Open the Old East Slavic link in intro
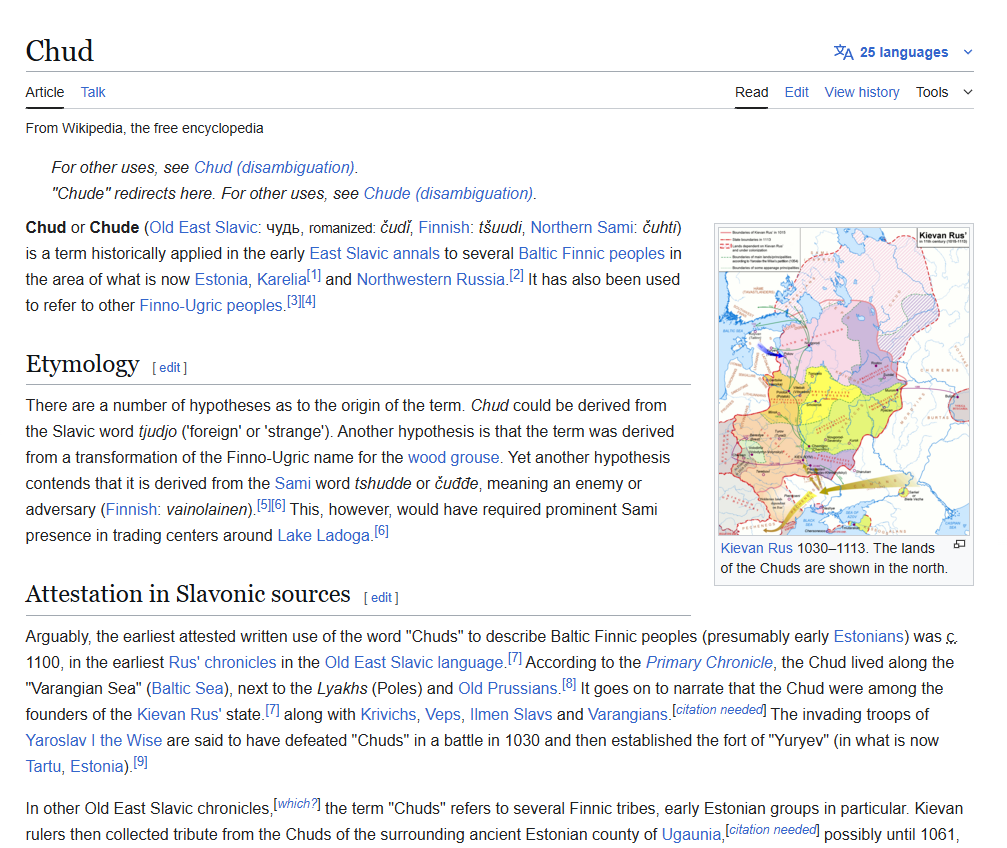Viewport: 1007px width, 848px height. [x=204, y=227]
